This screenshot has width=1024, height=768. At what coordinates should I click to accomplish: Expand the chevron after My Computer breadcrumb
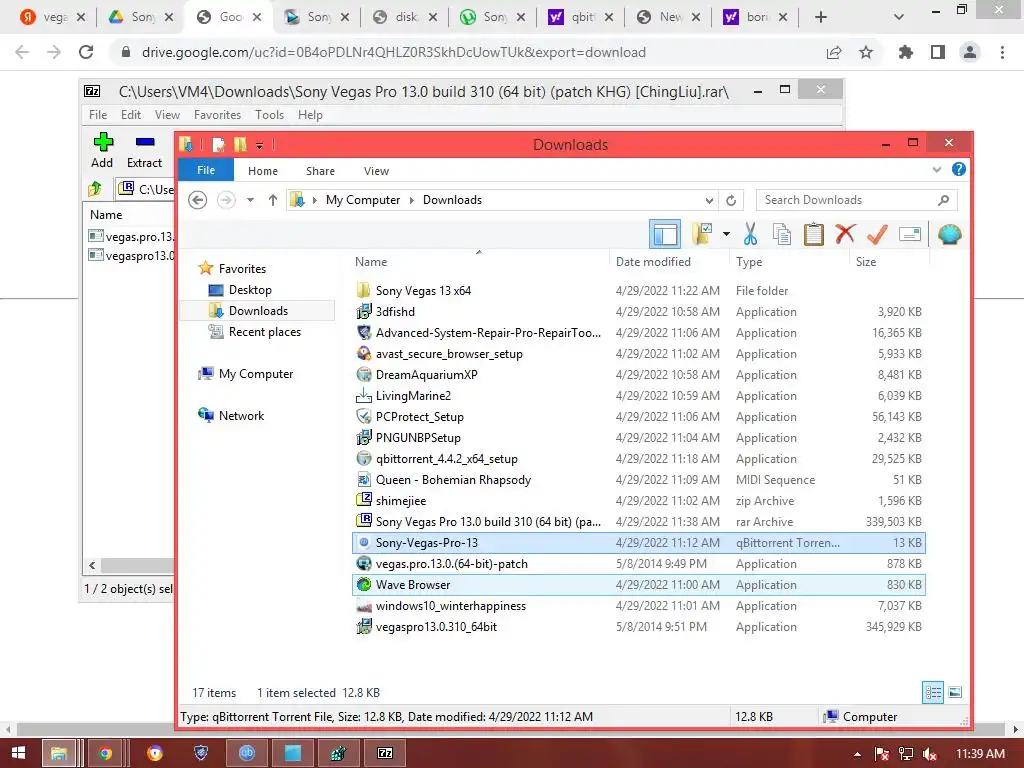[411, 200]
